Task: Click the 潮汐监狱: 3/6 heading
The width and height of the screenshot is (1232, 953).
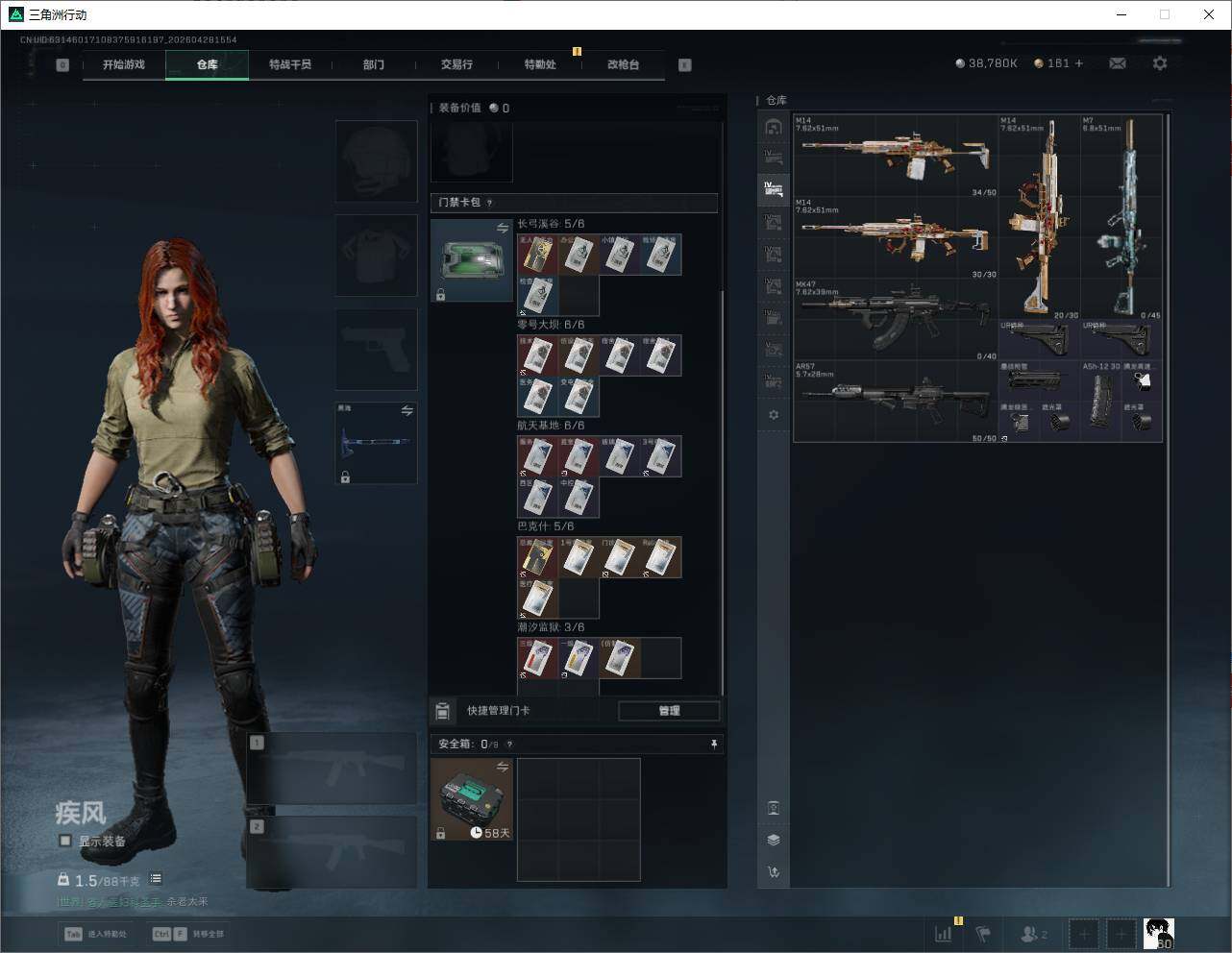Action: (551, 627)
